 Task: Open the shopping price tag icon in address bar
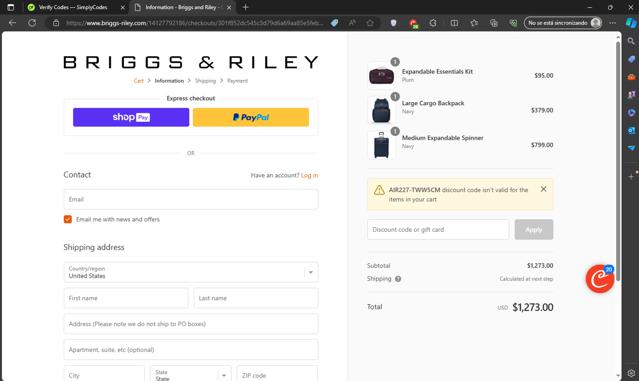334,23
